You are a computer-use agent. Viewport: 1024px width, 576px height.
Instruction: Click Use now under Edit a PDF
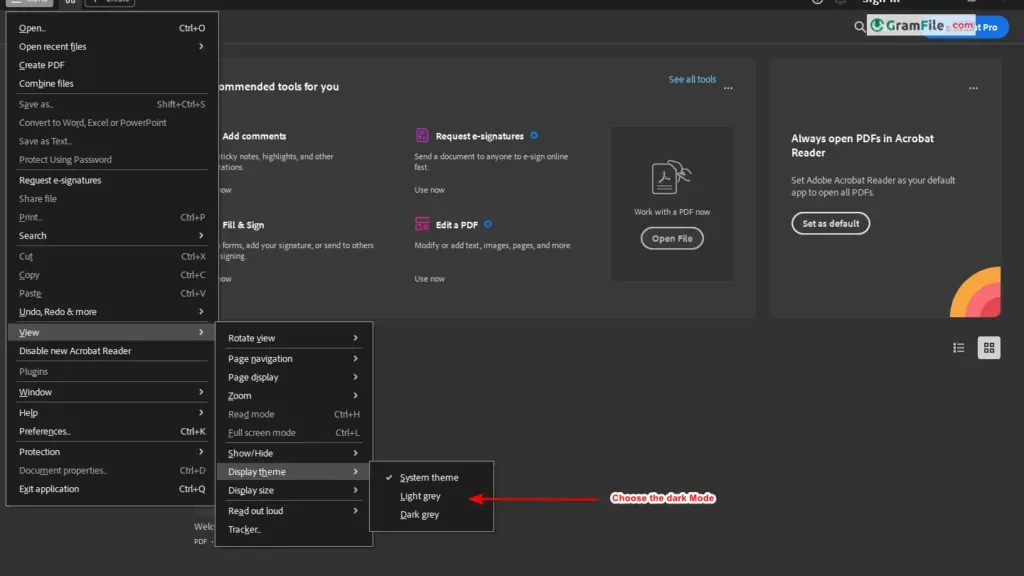click(429, 279)
